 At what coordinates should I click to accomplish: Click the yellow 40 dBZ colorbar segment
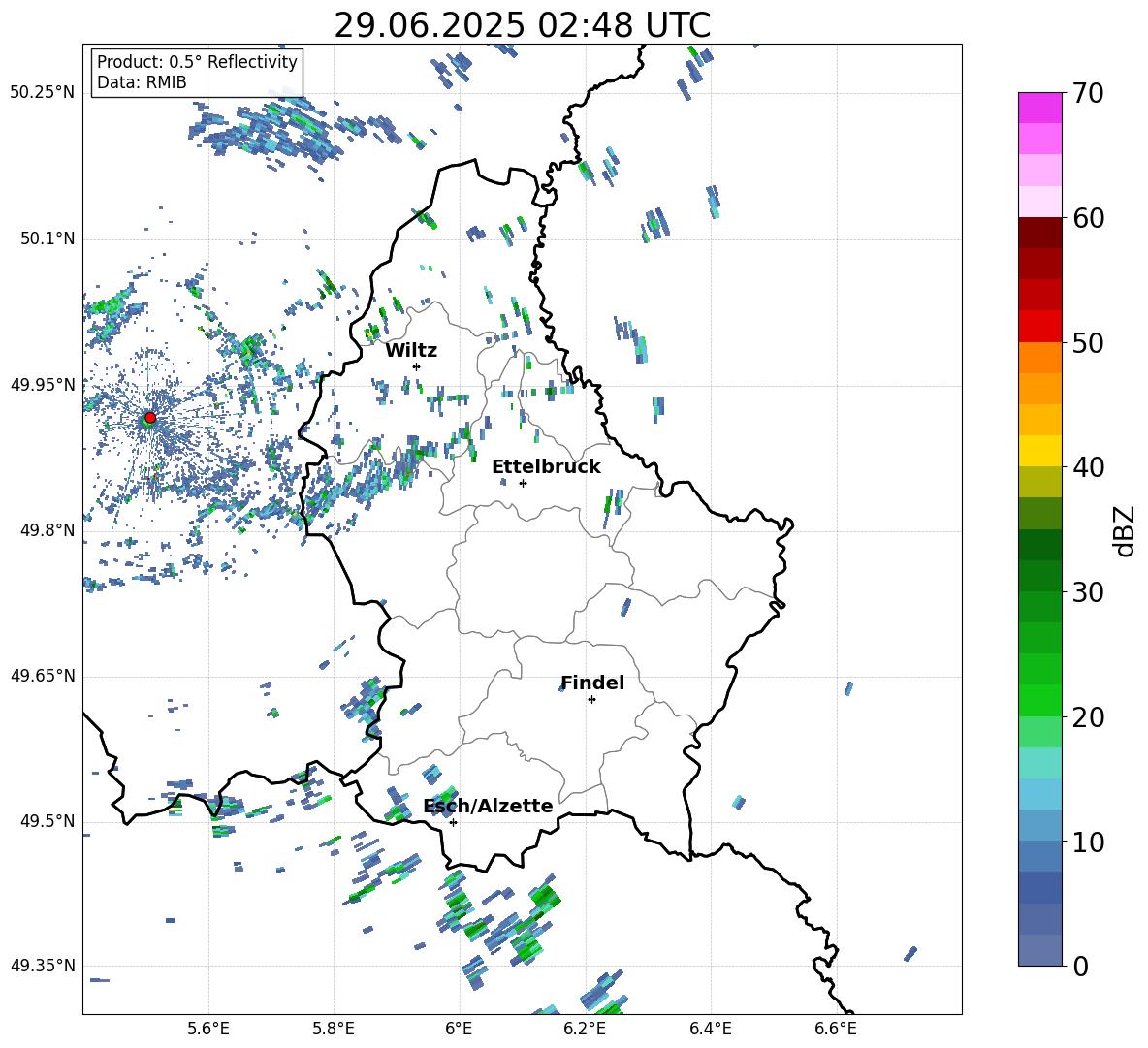(1039, 452)
